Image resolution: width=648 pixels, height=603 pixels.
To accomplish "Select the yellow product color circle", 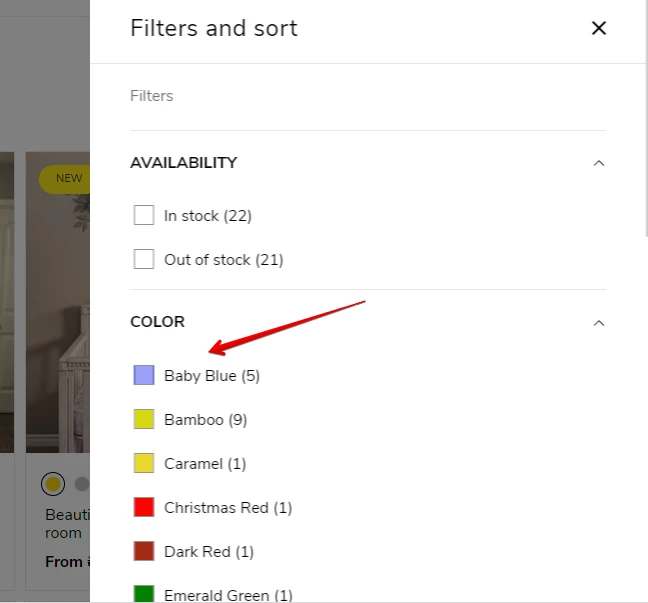I will click(x=53, y=484).
